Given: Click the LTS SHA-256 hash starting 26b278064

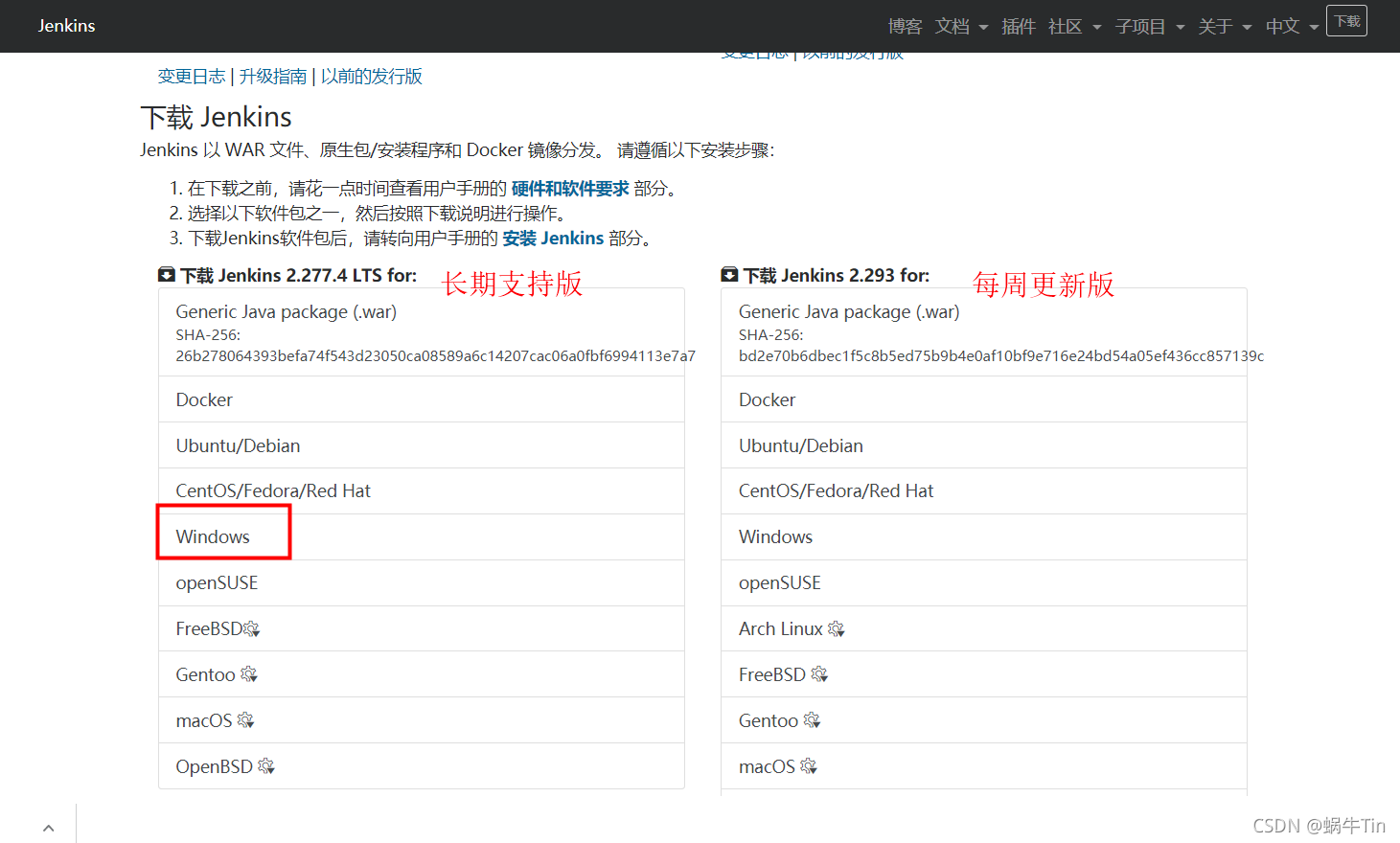Looking at the screenshot, I should coord(436,356).
